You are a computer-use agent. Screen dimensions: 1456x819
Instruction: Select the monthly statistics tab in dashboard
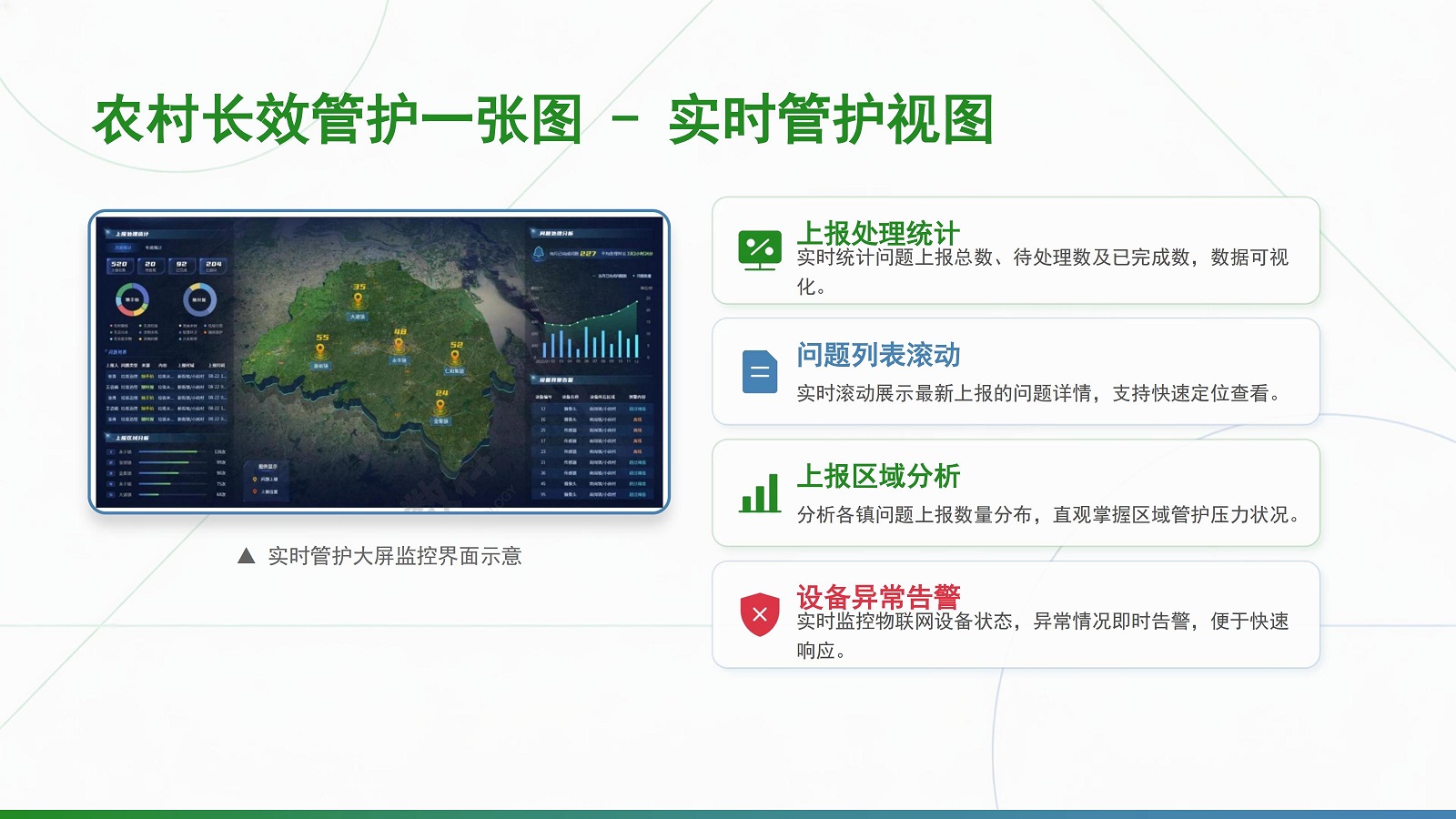122,248
